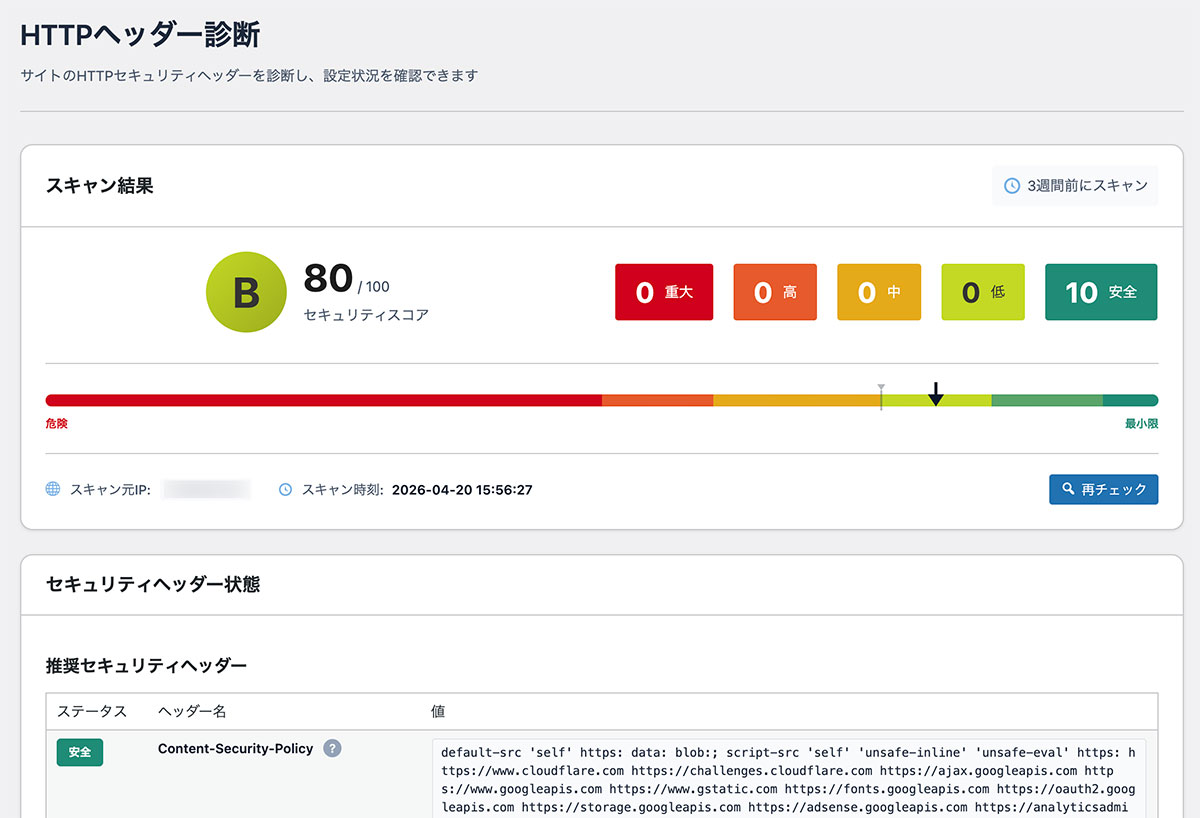Click the 危険 label under the bar
Screen dimensions: 1200x818
(x=57, y=424)
